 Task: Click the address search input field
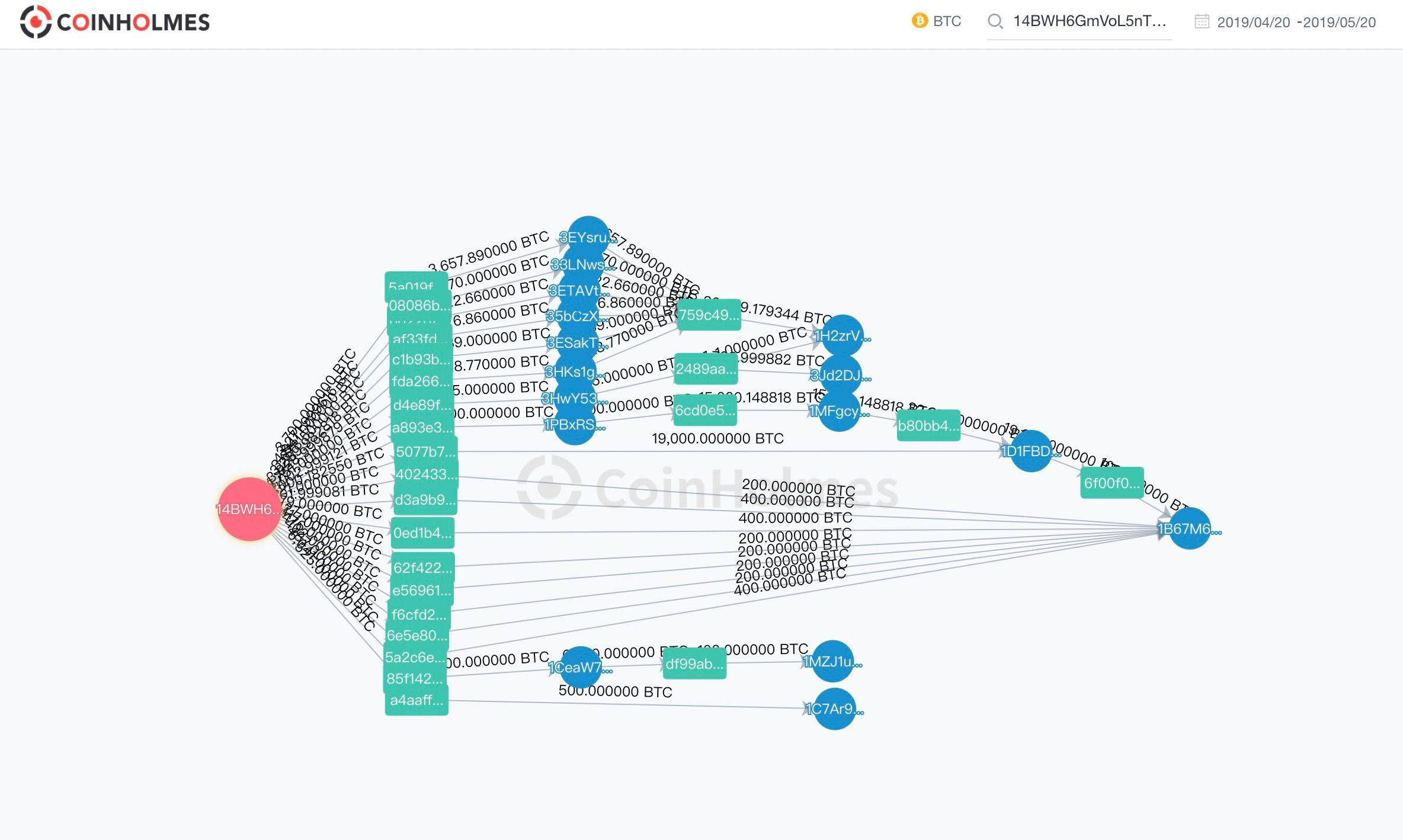click(x=1089, y=21)
